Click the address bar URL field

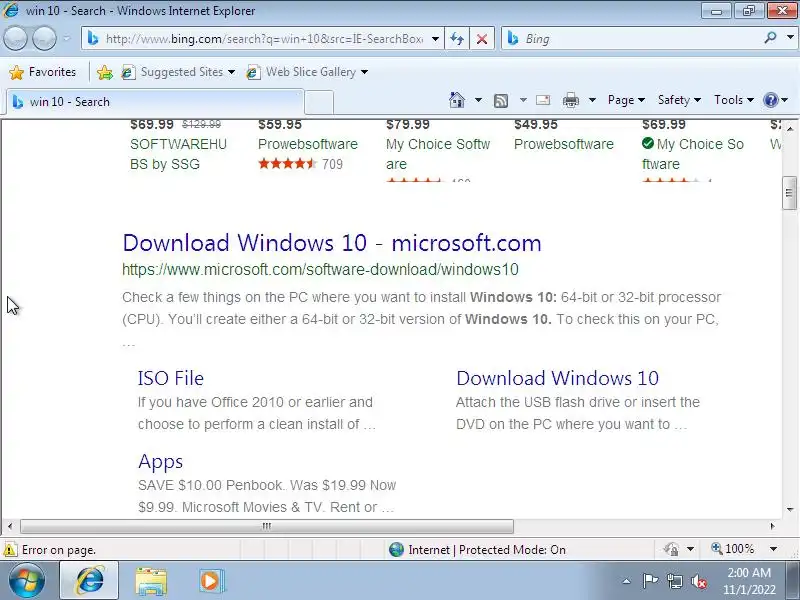264,39
